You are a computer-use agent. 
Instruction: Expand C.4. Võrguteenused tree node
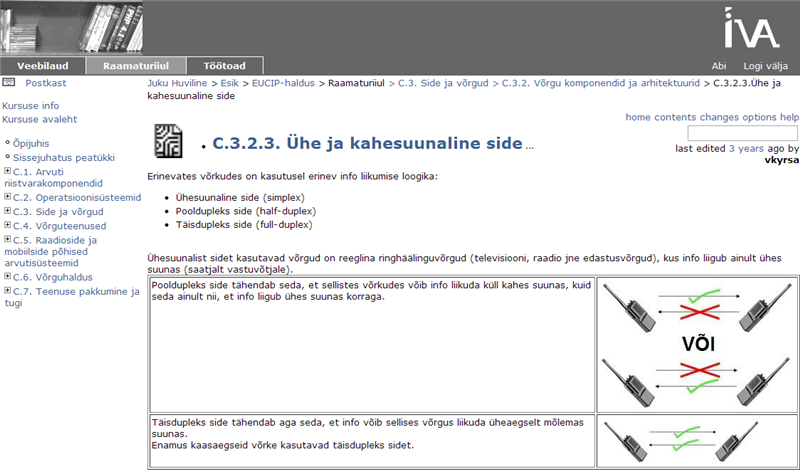[x=8, y=225]
